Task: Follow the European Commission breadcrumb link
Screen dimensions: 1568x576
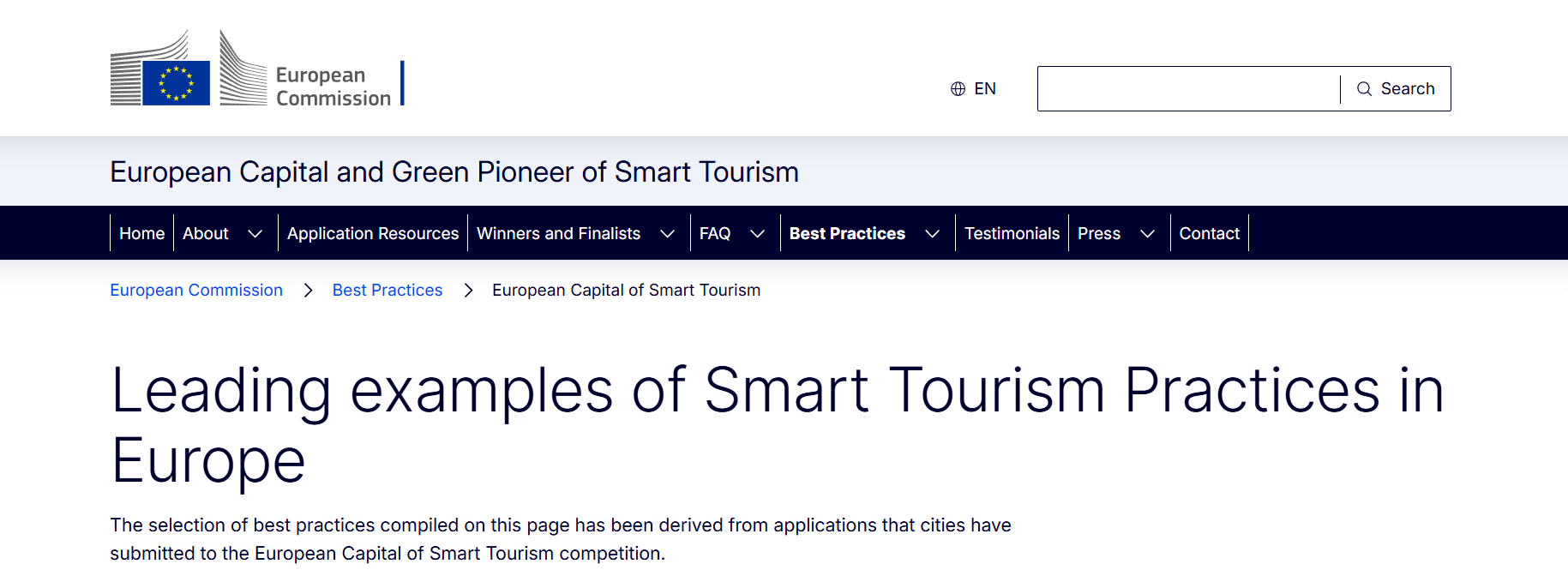Action: [x=196, y=291]
